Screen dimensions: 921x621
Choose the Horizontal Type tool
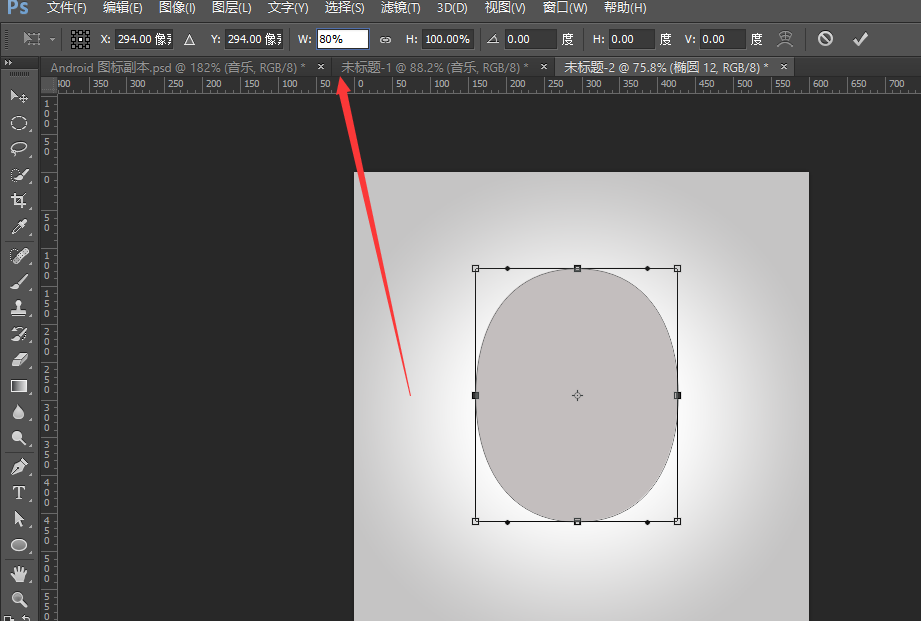coord(19,493)
